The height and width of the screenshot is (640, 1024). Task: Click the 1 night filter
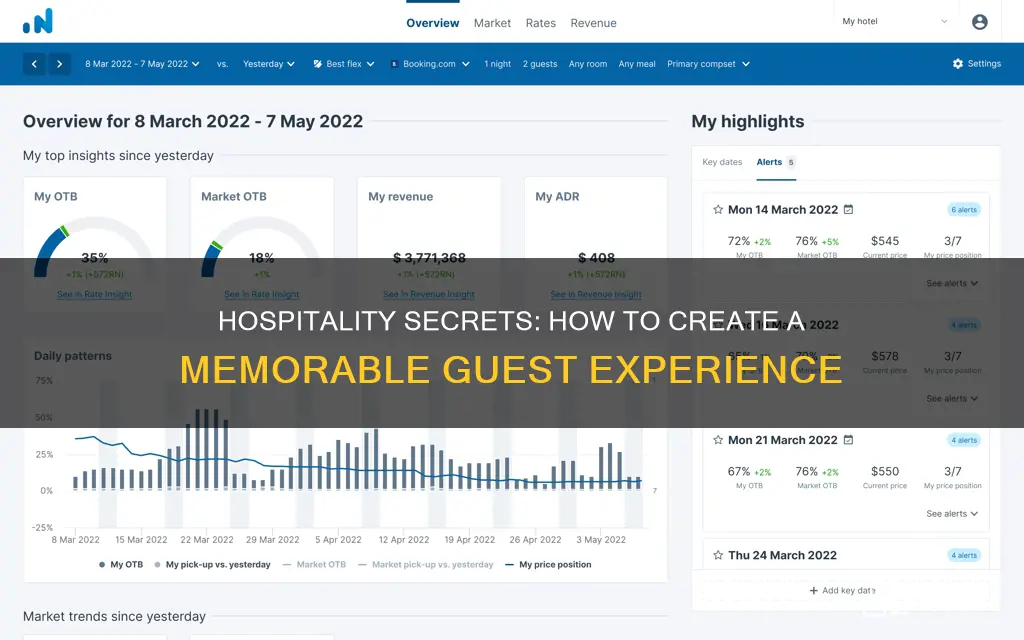[498, 64]
